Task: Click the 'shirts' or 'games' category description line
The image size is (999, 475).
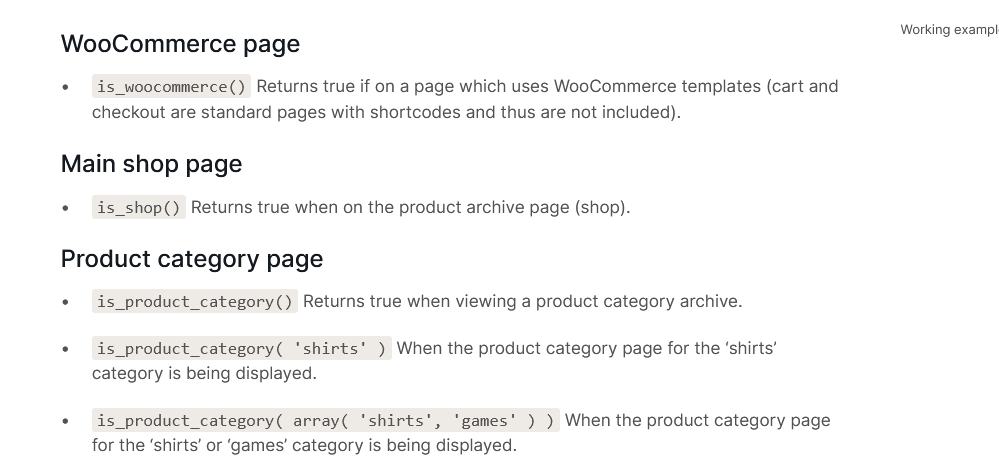Action: 305,445
